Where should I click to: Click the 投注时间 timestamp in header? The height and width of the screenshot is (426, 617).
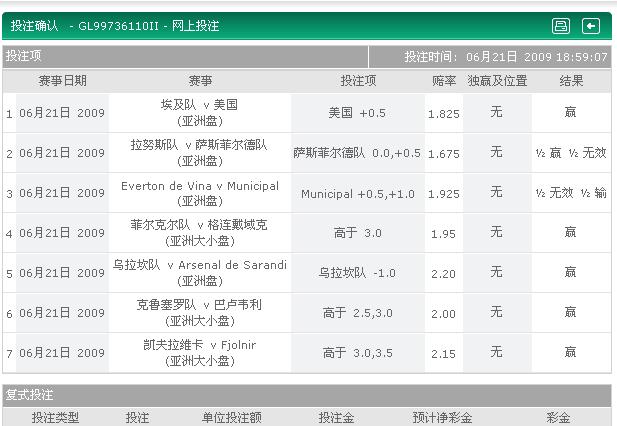click(x=506, y=57)
